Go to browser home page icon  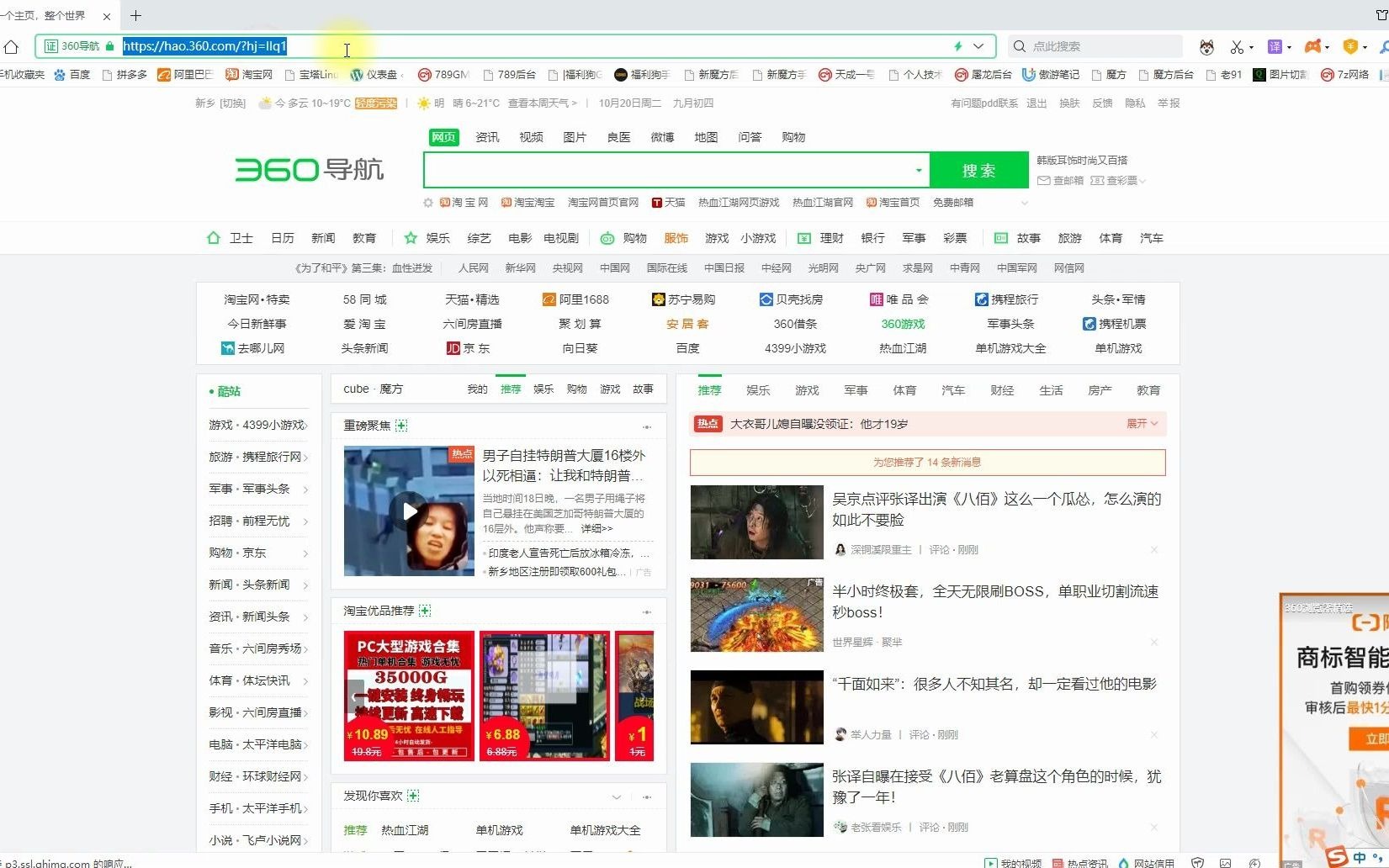pos(11,46)
